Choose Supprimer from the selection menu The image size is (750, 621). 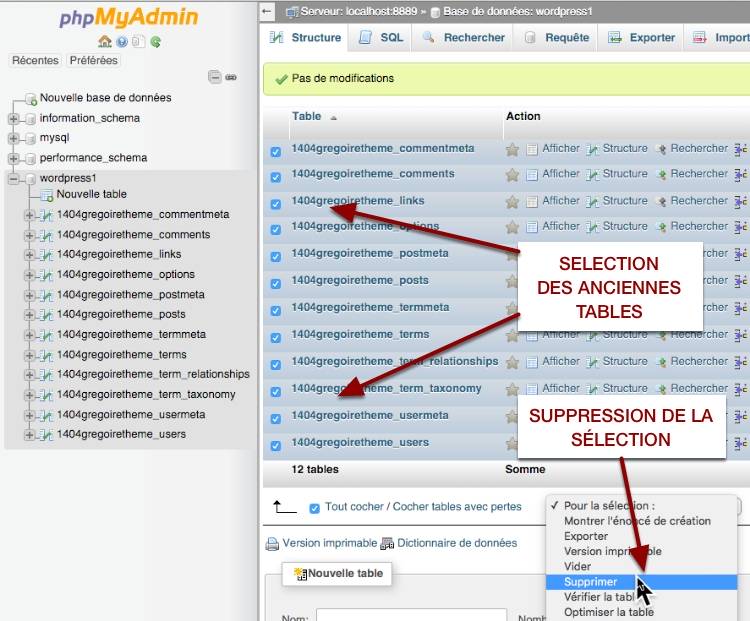click(641, 582)
